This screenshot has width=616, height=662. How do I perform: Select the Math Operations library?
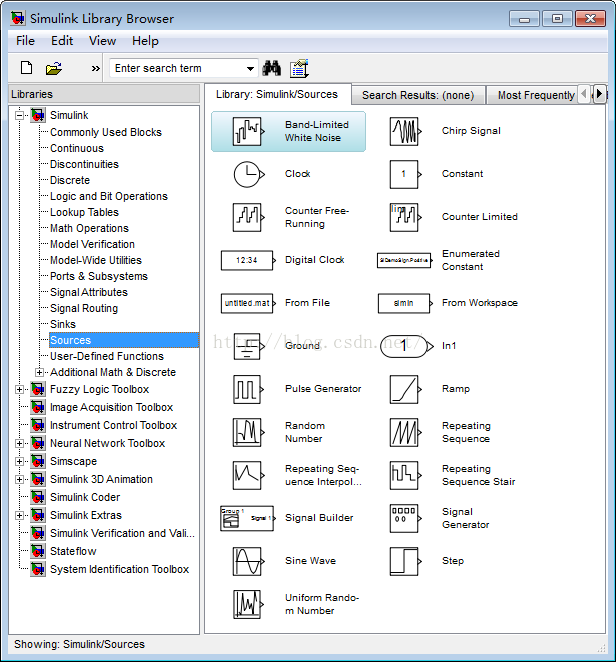tap(90, 228)
